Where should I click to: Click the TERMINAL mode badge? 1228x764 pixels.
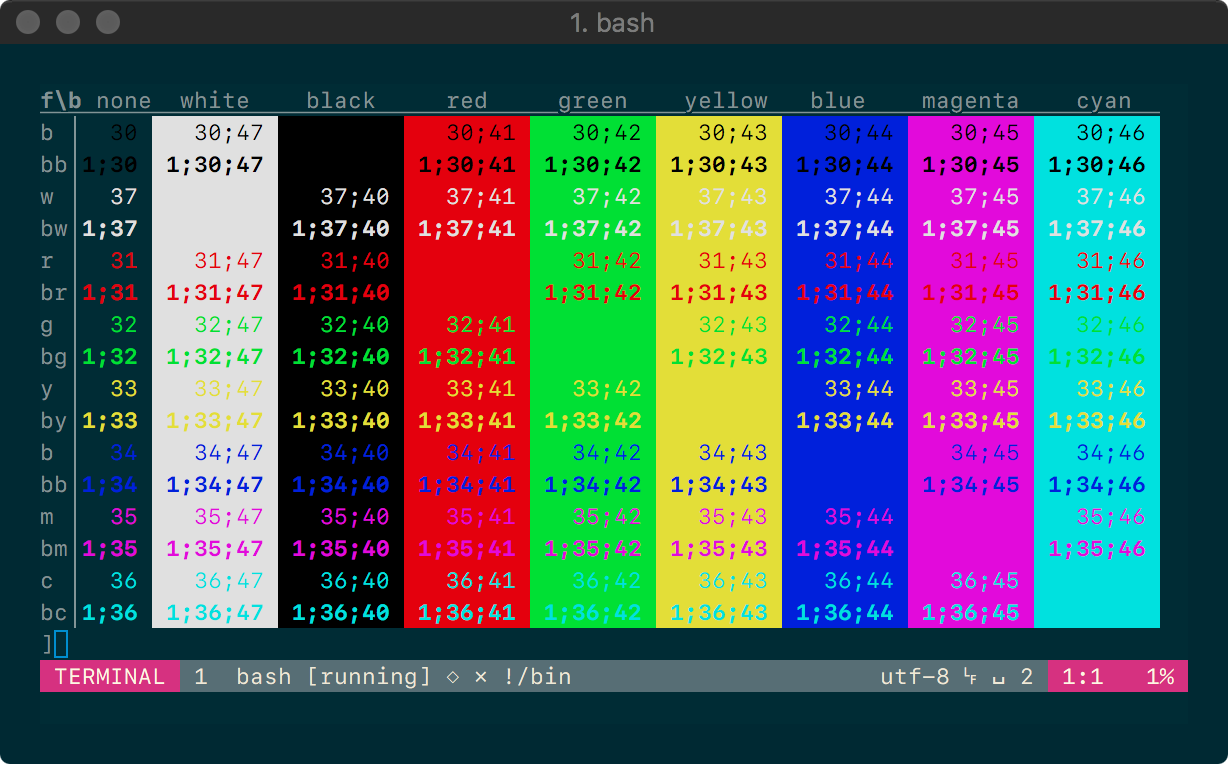(x=110, y=676)
